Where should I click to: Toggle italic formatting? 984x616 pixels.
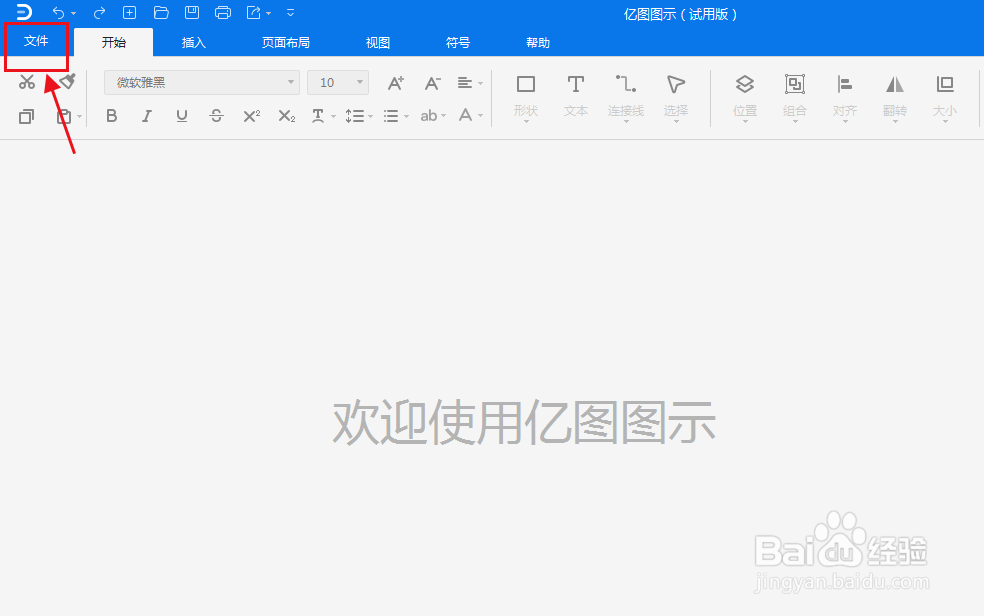[x=146, y=115]
